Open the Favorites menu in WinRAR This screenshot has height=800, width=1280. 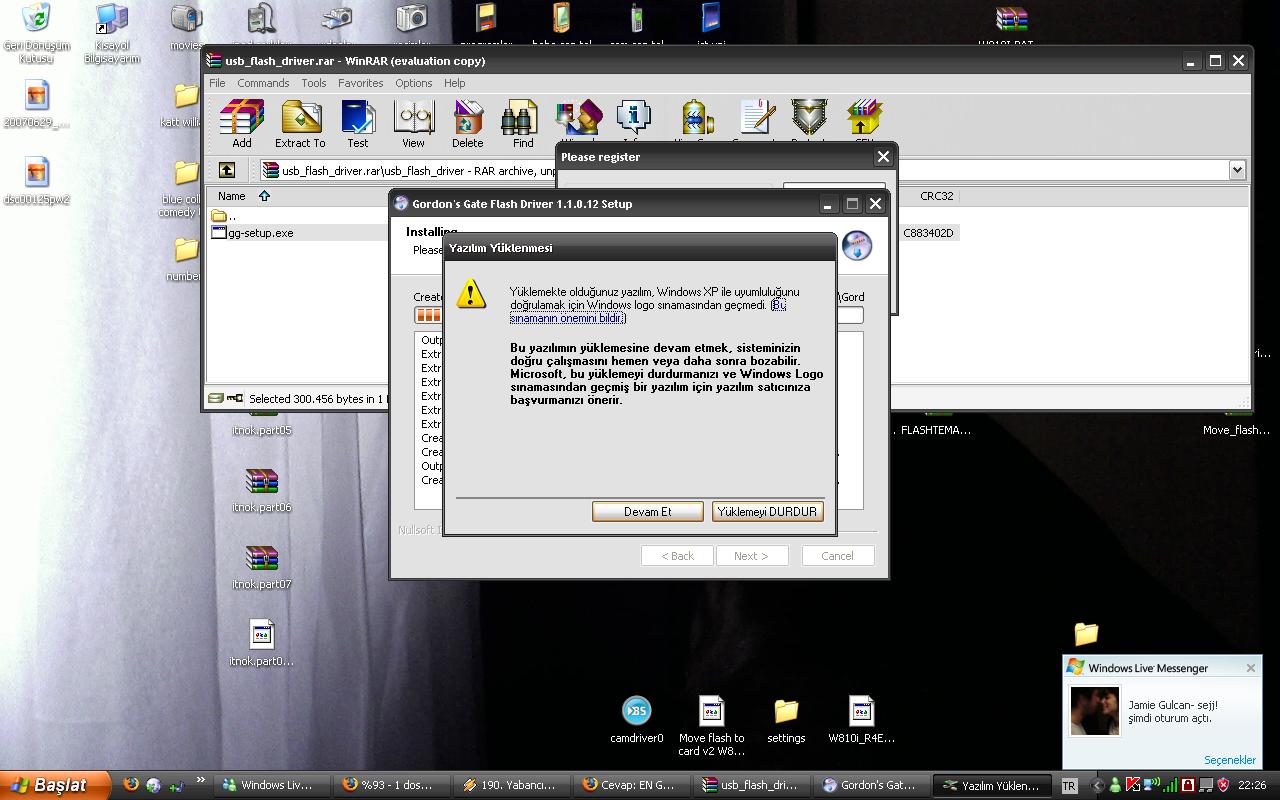pyautogui.click(x=360, y=83)
